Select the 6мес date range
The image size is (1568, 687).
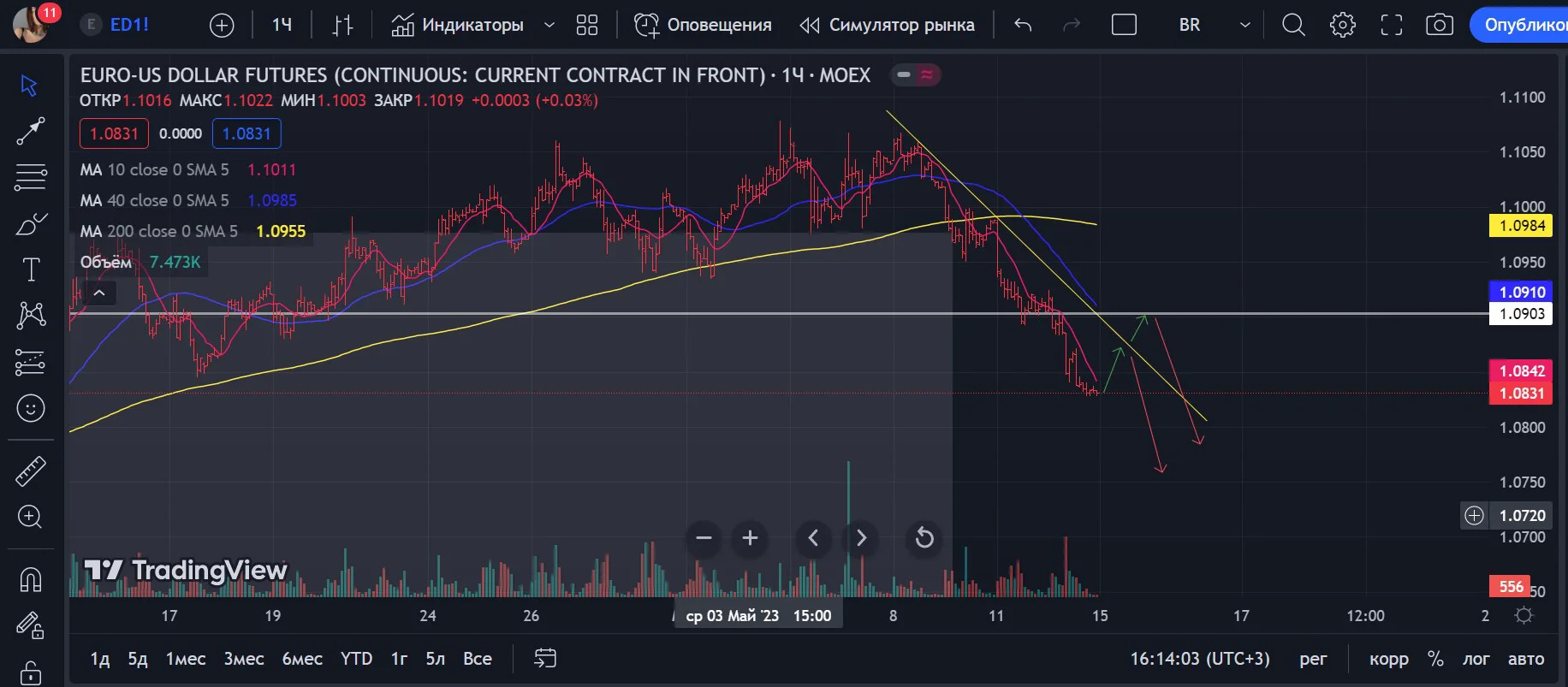[x=302, y=659]
